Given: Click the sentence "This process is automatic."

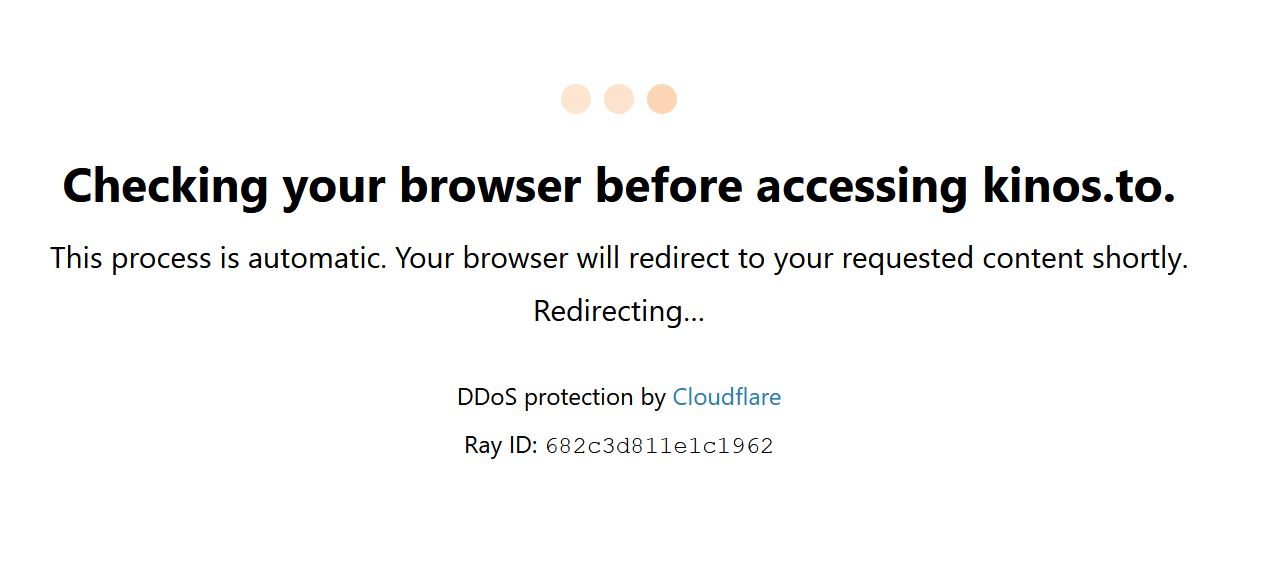Looking at the screenshot, I should pos(218,258).
